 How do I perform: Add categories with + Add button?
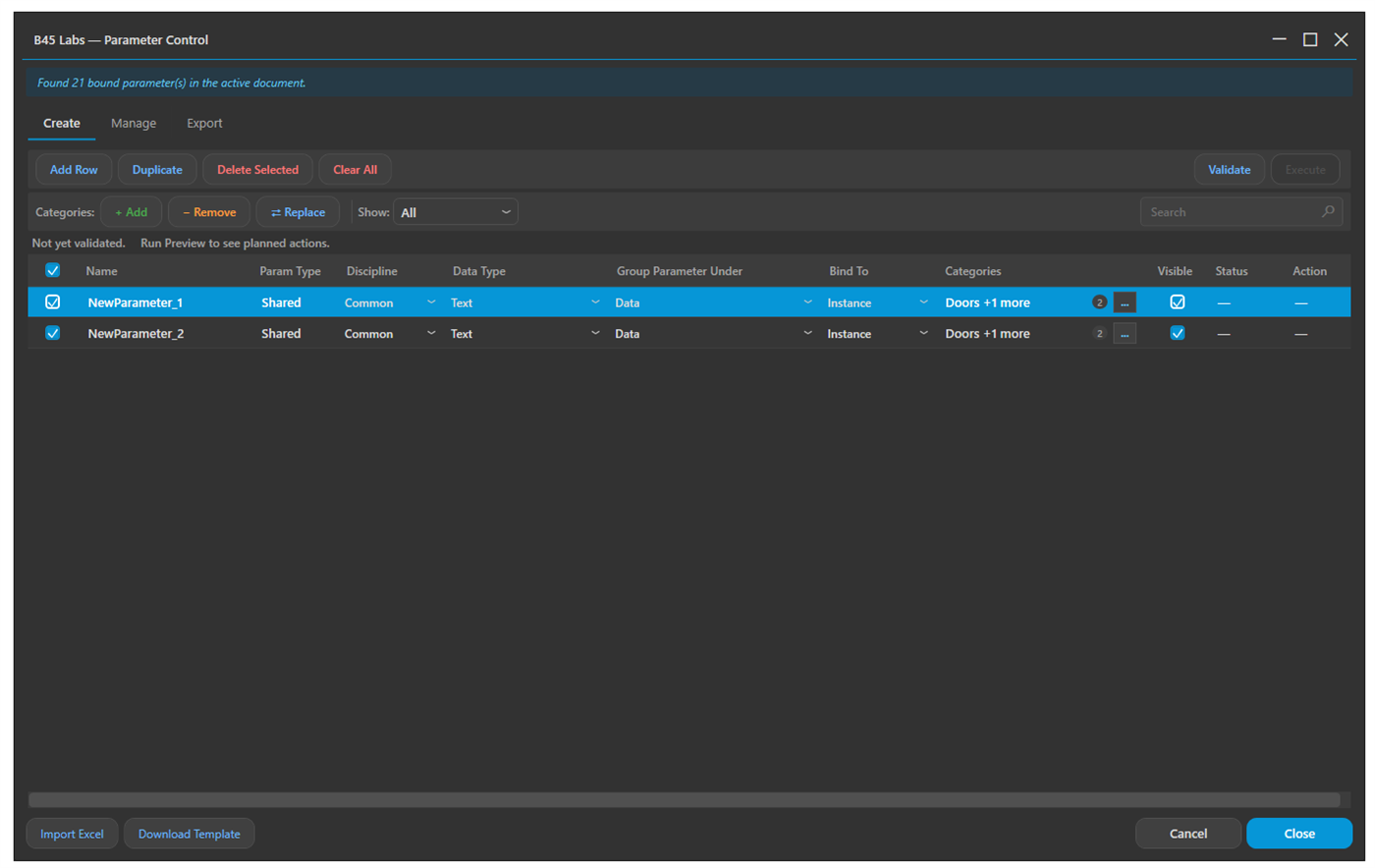(x=131, y=212)
